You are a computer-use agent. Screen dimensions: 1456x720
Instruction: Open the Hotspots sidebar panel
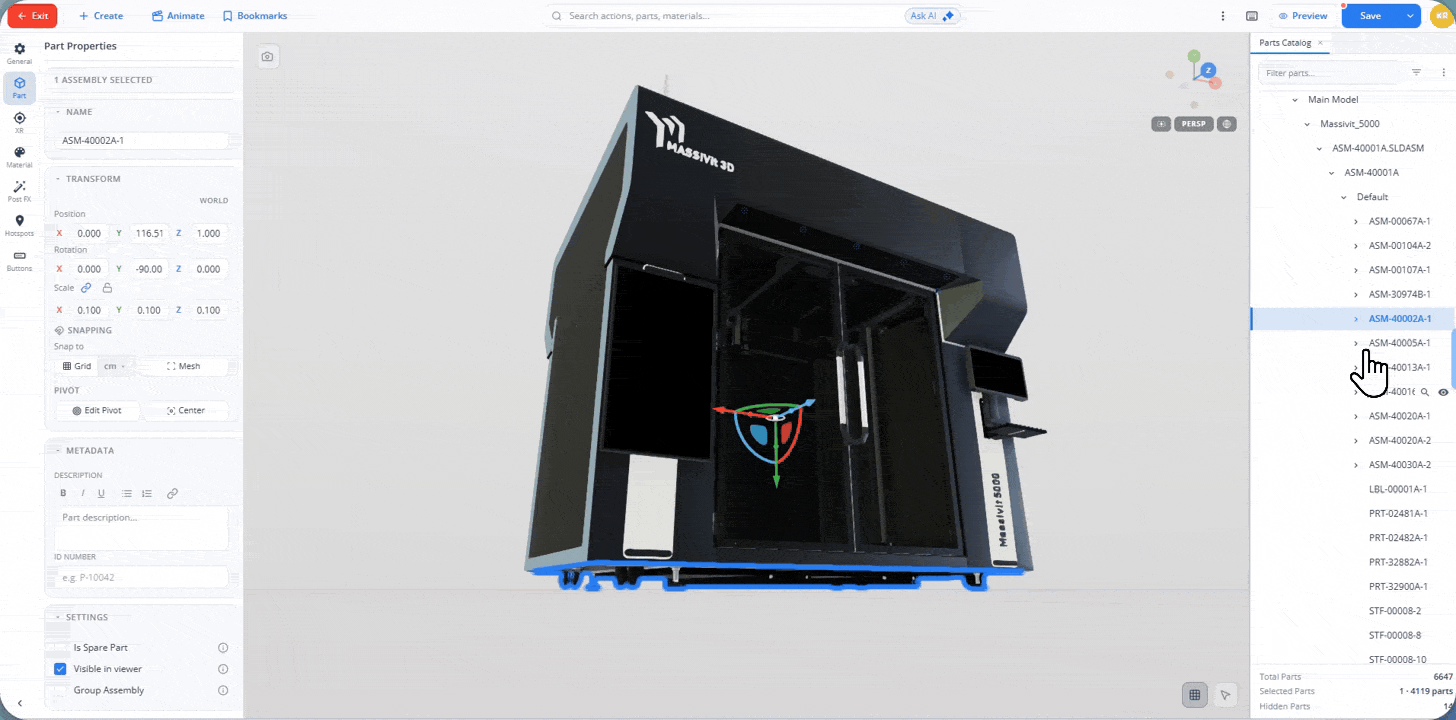[x=19, y=225]
